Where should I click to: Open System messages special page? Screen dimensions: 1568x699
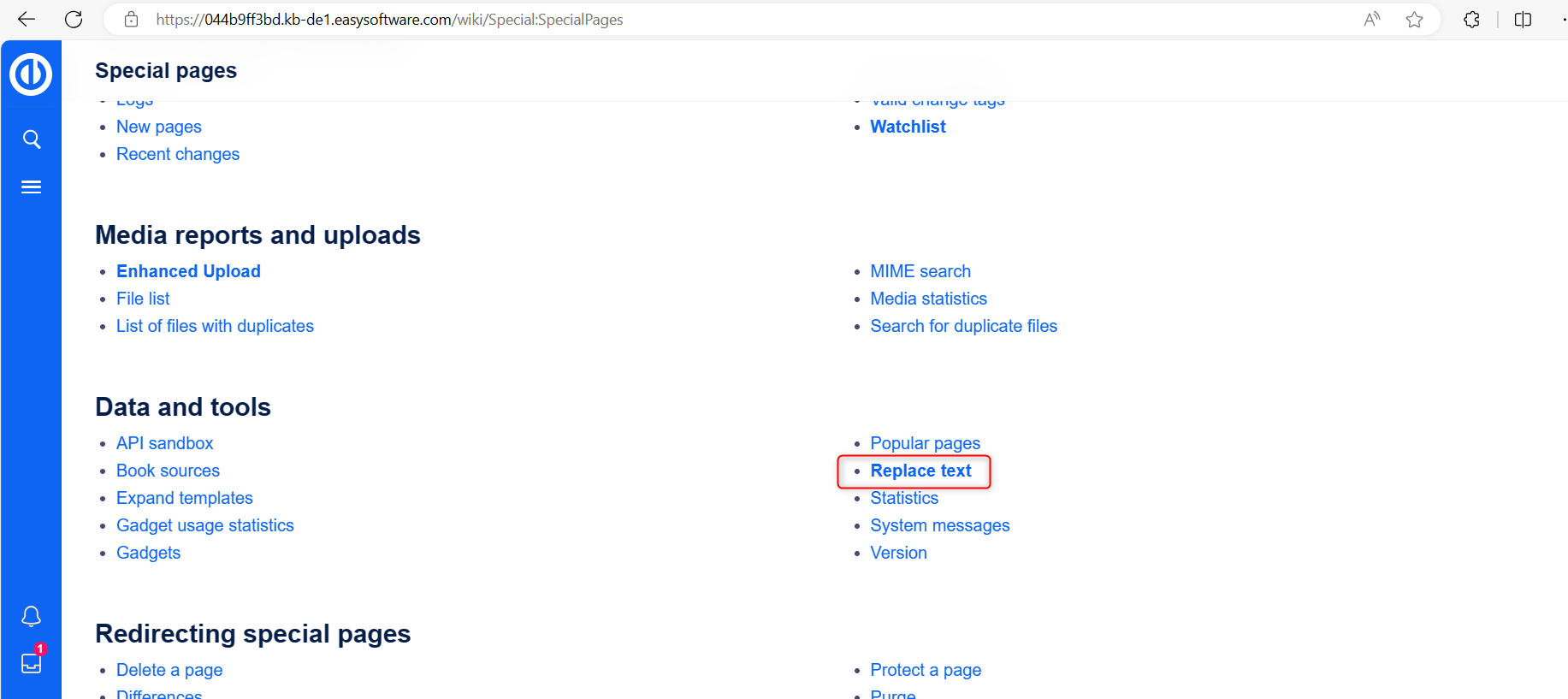pos(939,525)
